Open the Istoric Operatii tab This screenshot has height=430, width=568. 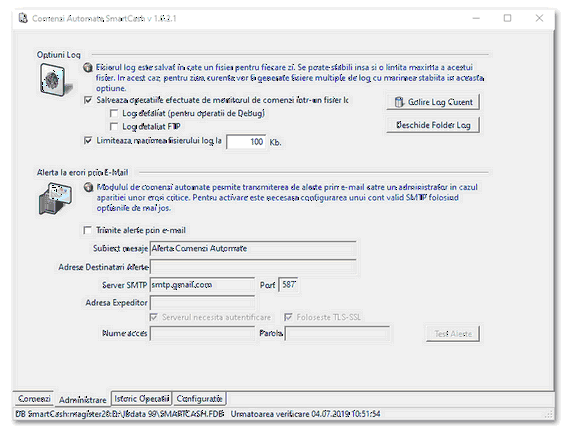(x=142, y=398)
